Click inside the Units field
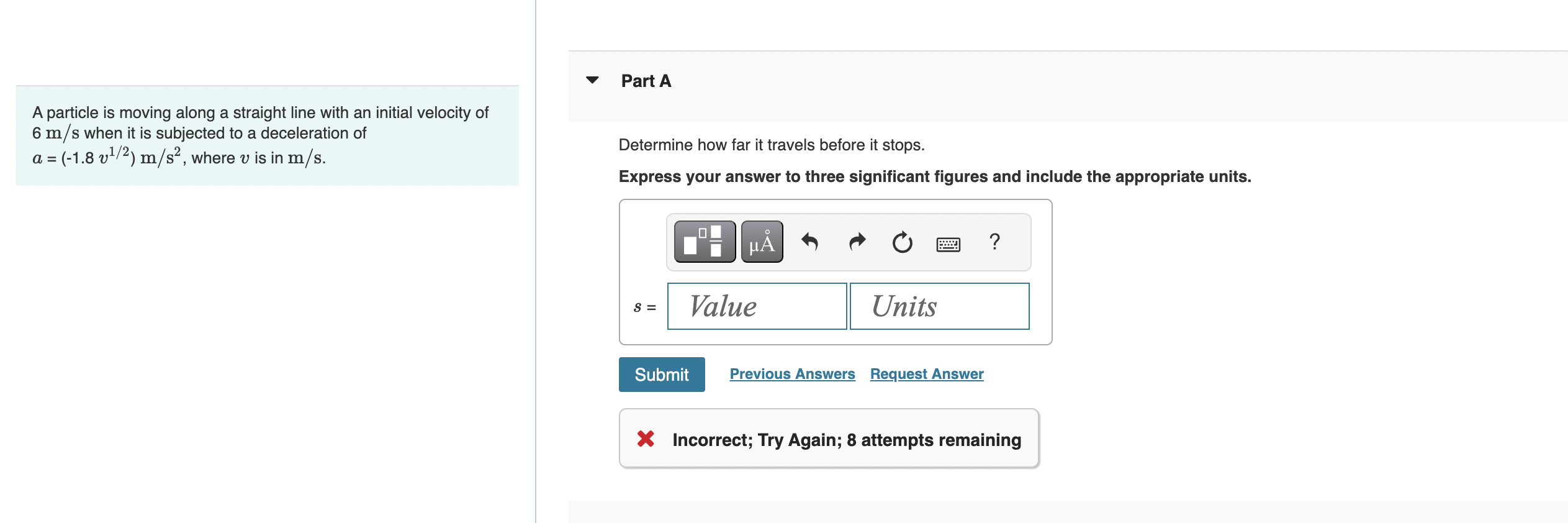 [939, 306]
